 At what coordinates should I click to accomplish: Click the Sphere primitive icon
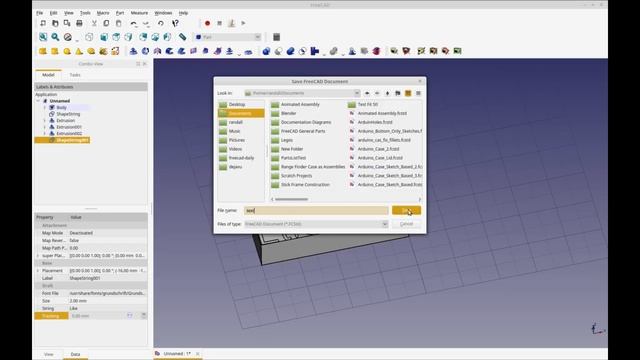67,51
